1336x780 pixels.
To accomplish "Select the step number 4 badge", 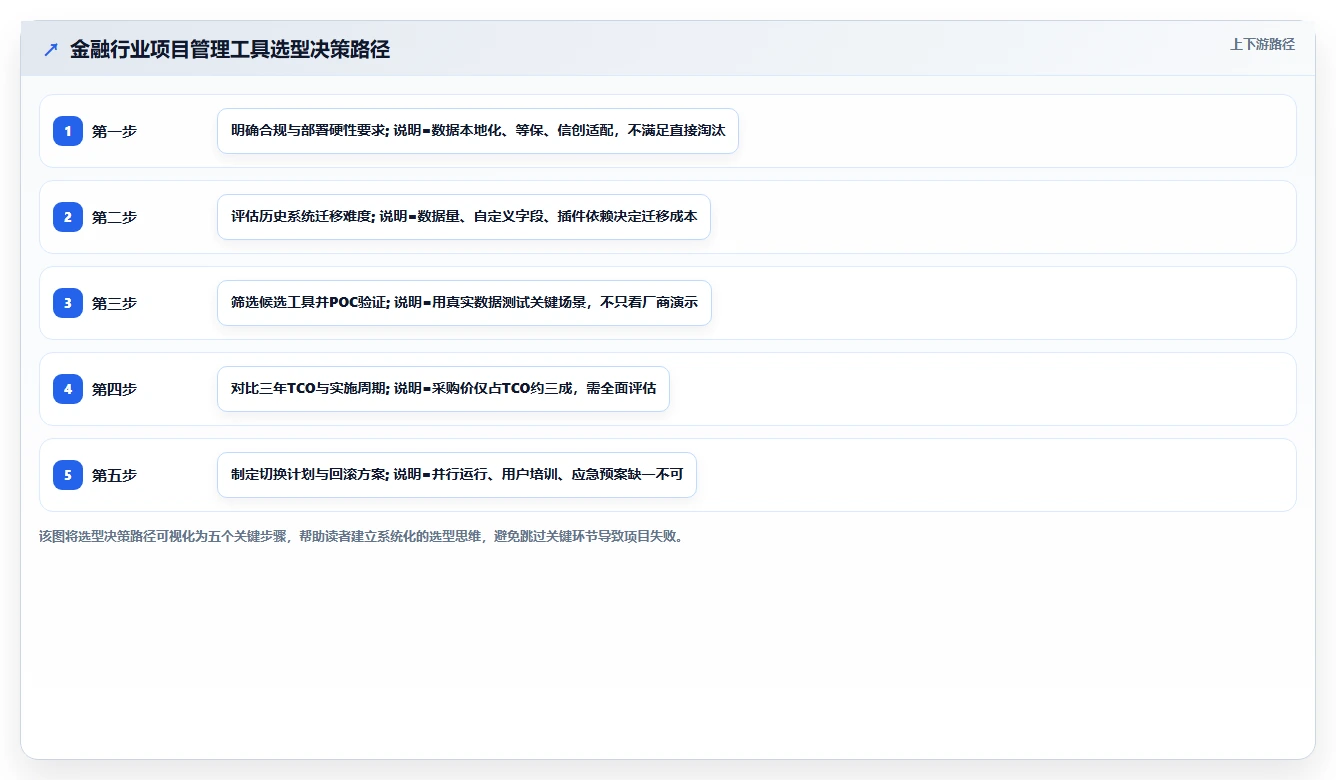I will pyautogui.click(x=68, y=388).
